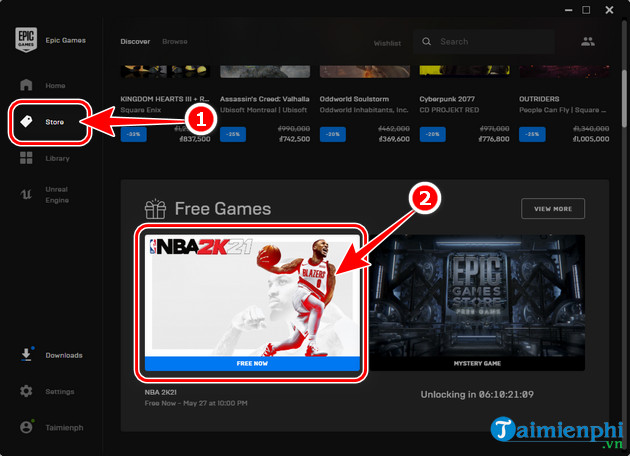Viewport: 630px width, 456px height.
Task: Click the ₫776,800 price text
Action: pyautogui.click(x=493, y=139)
